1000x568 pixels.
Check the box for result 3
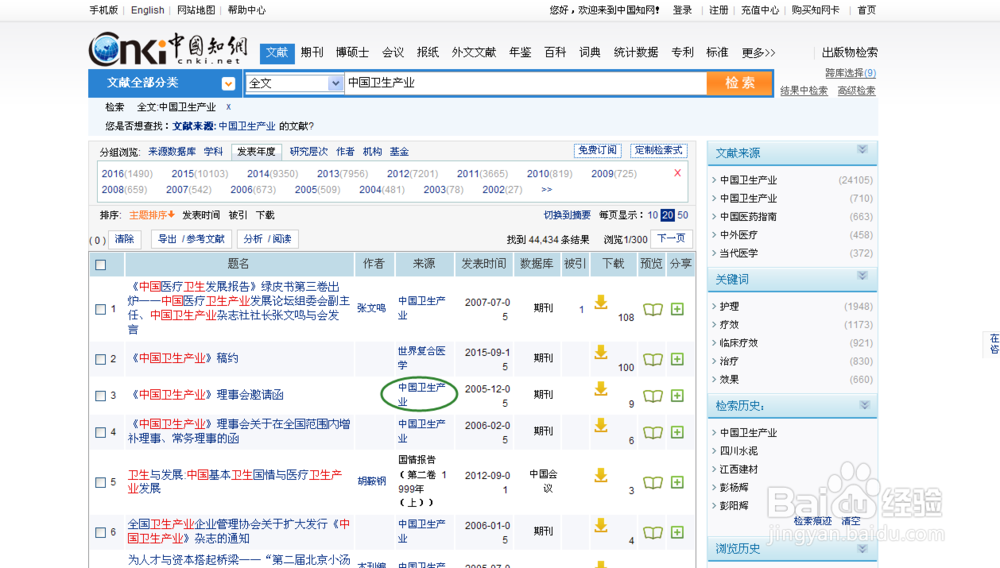(x=100, y=396)
